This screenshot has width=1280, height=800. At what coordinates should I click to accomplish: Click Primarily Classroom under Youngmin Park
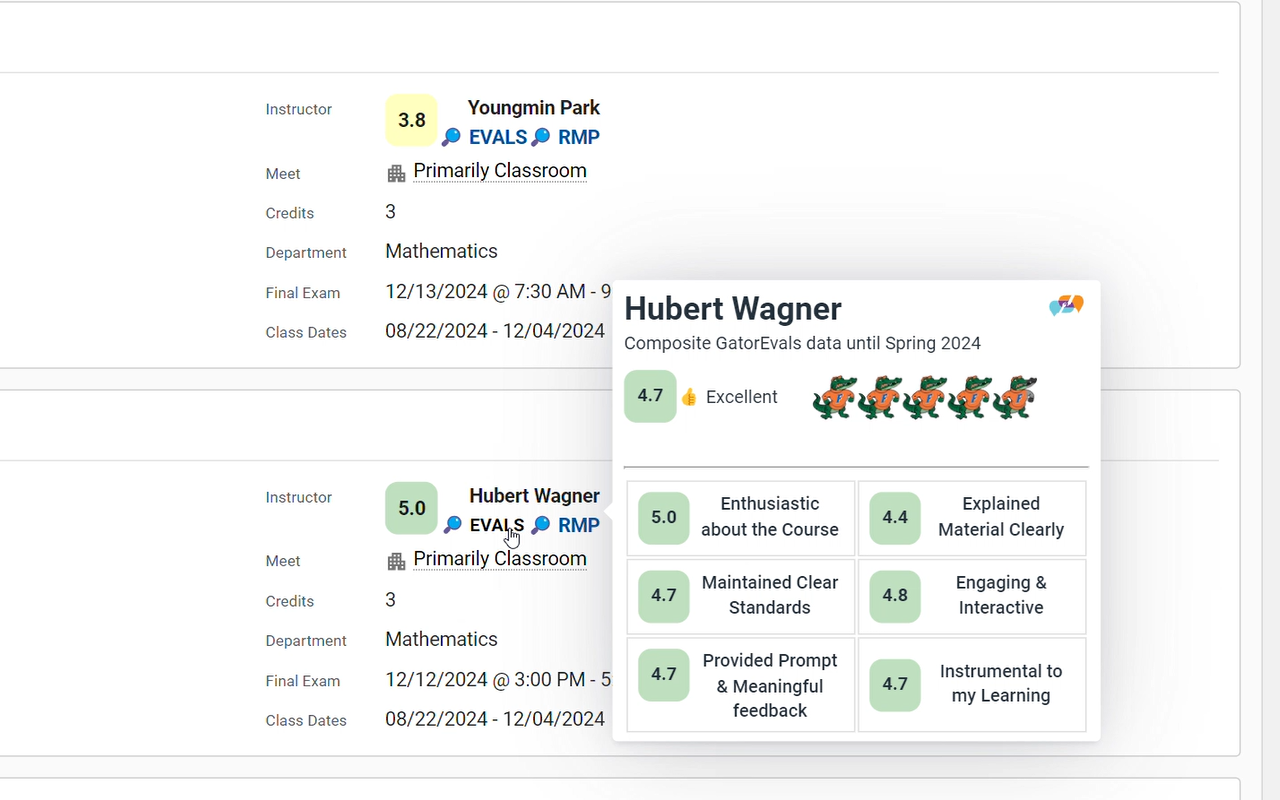500,171
